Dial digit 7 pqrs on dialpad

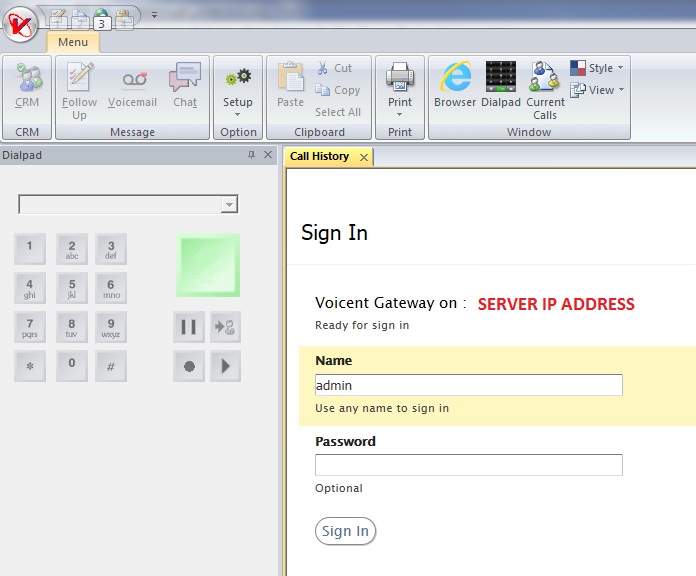30,327
